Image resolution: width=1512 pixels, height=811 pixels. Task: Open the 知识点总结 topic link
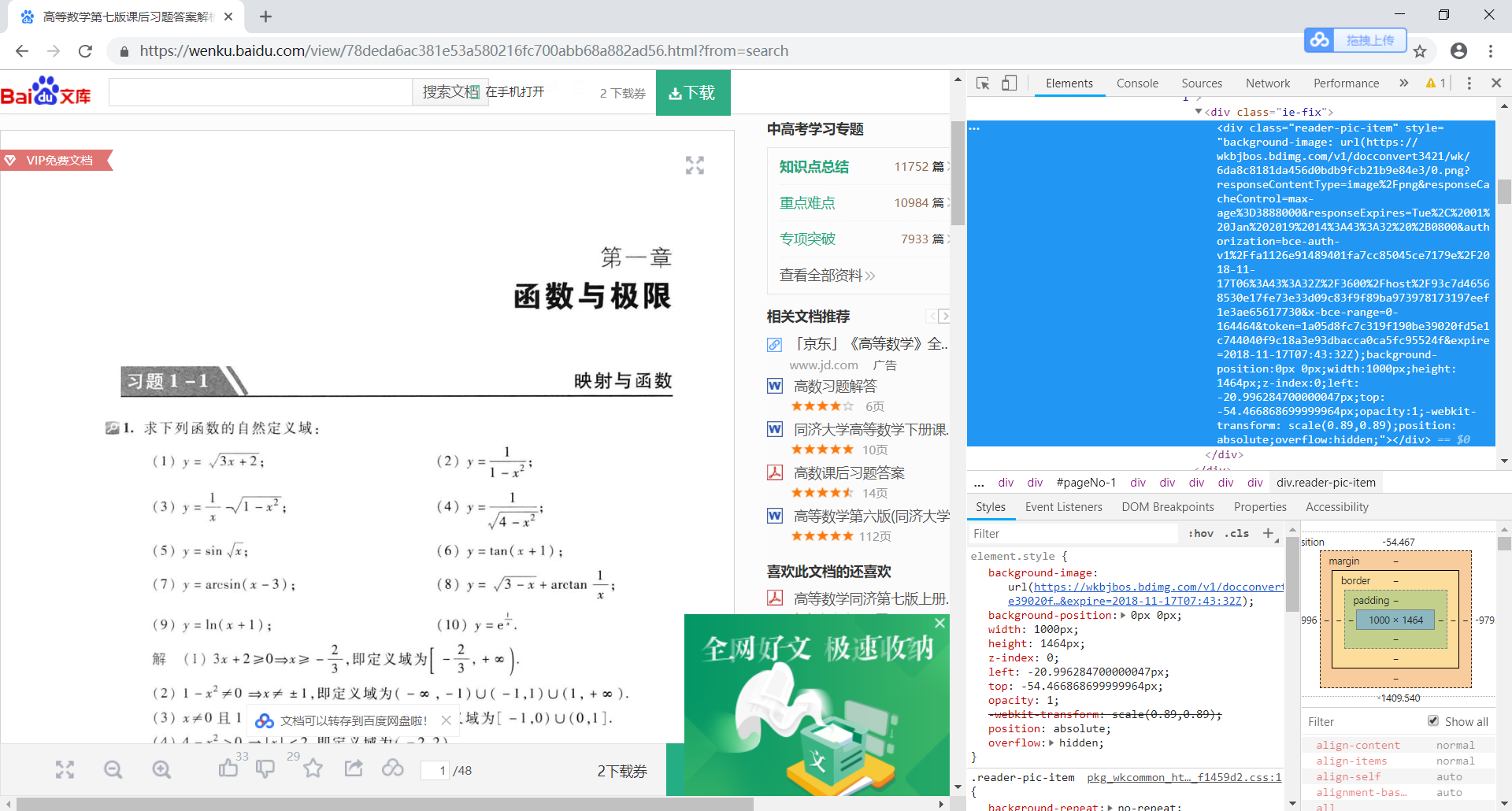pyautogui.click(x=814, y=167)
